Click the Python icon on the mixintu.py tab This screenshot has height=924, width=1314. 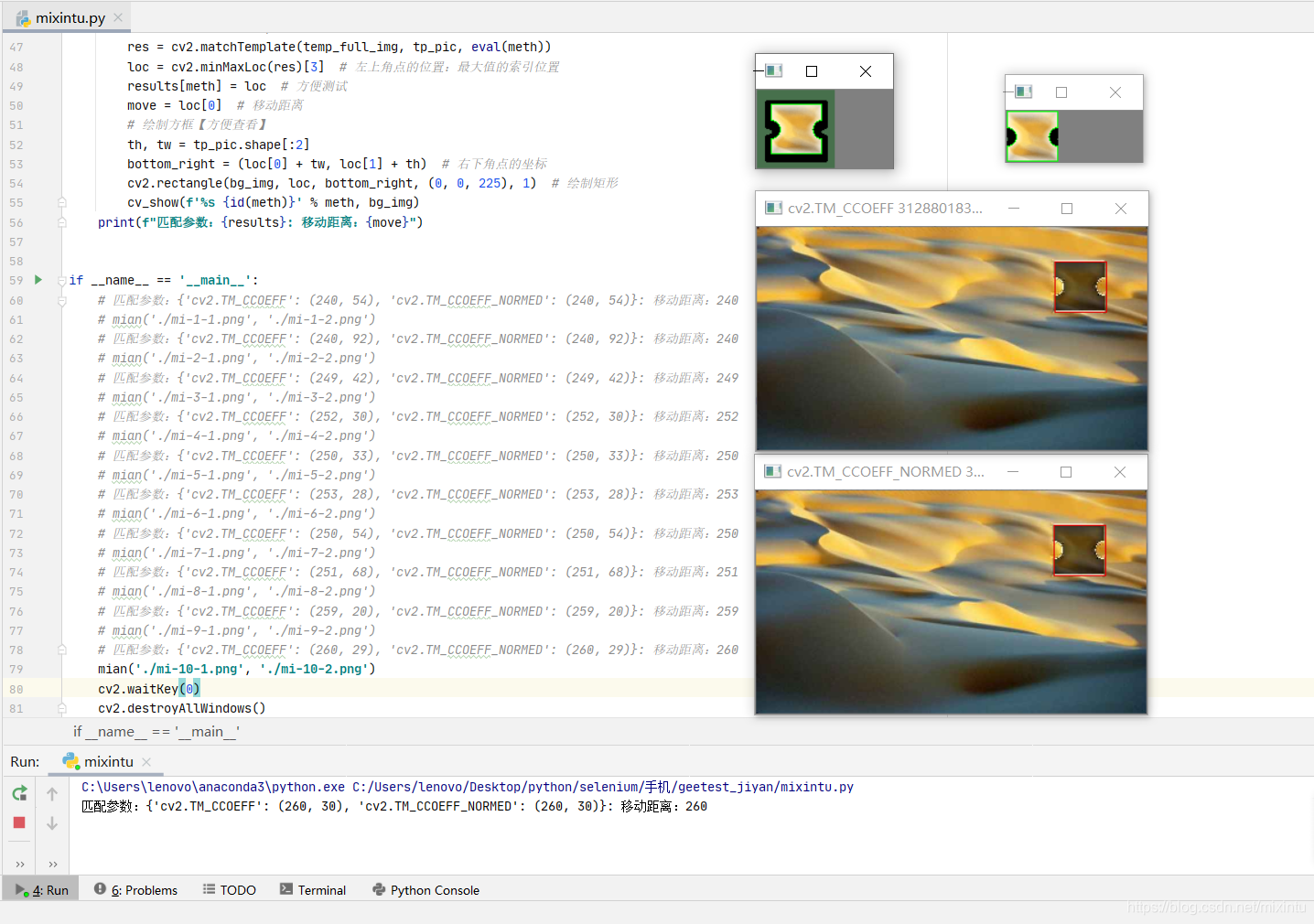coord(23,18)
